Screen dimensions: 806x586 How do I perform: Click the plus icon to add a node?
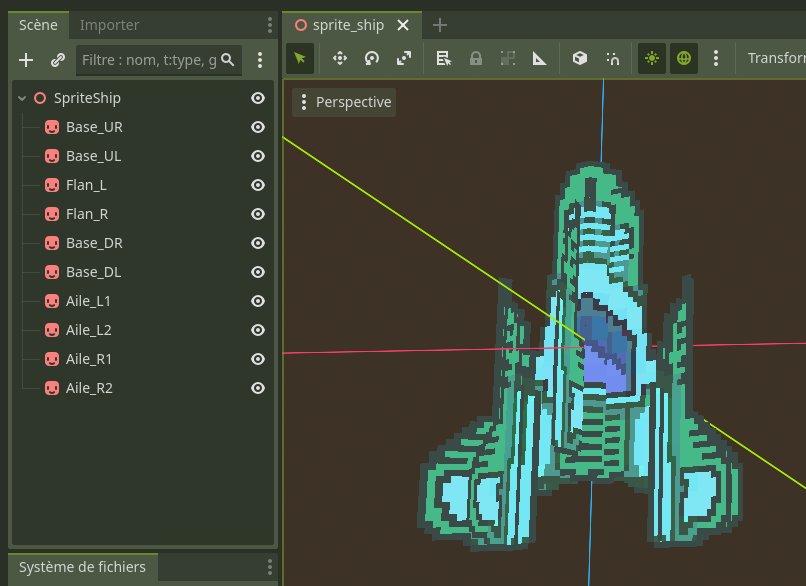26,60
